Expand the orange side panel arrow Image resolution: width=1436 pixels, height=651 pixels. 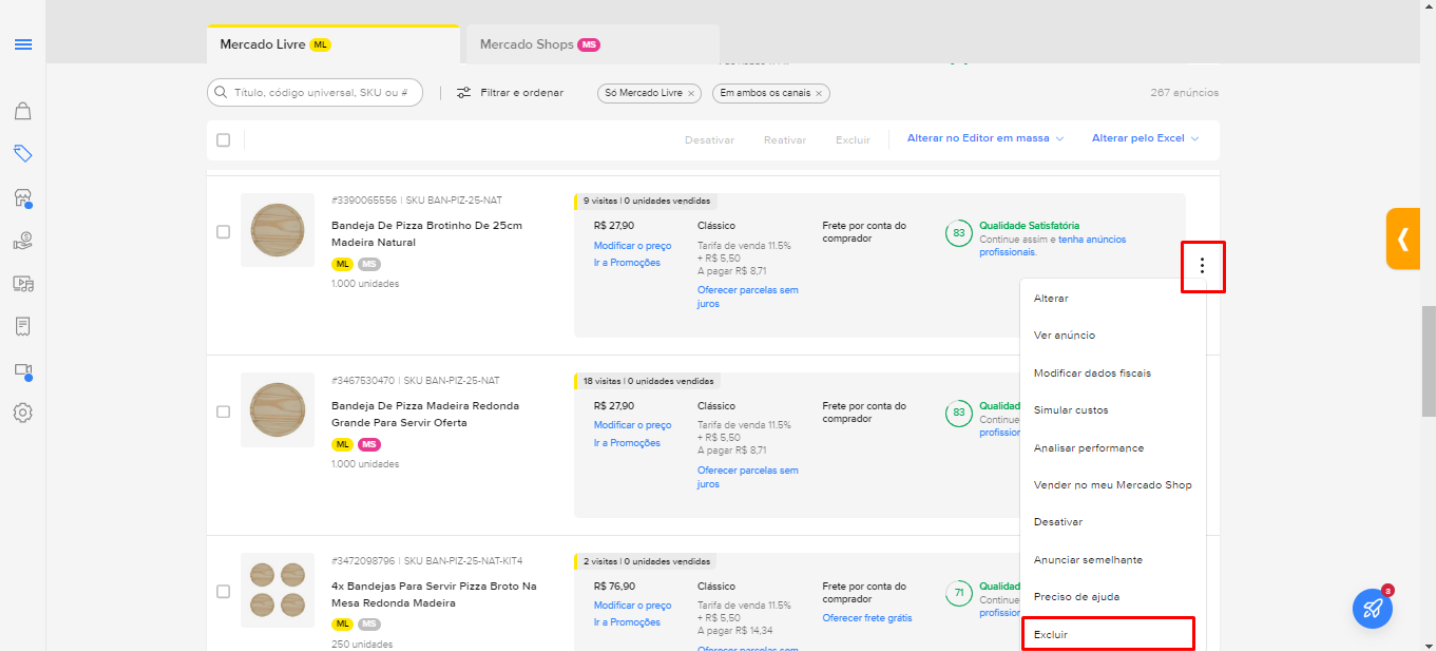pos(1403,239)
